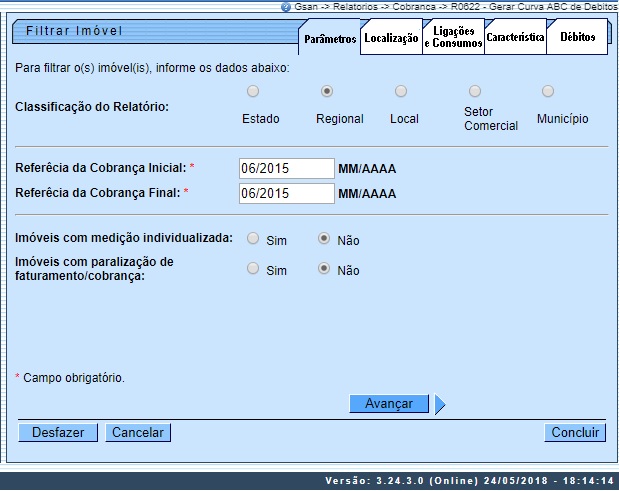Choose Sim for paralização de faturamento/cobrança
The image size is (619, 491).
pyautogui.click(x=253, y=269)
